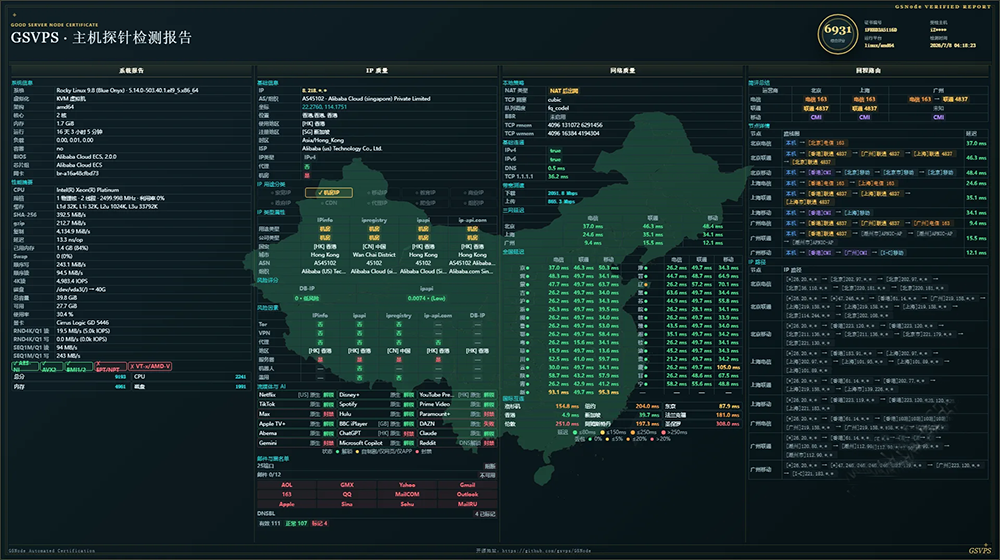Click the VPN row label in risk factors

pos(264,332)
